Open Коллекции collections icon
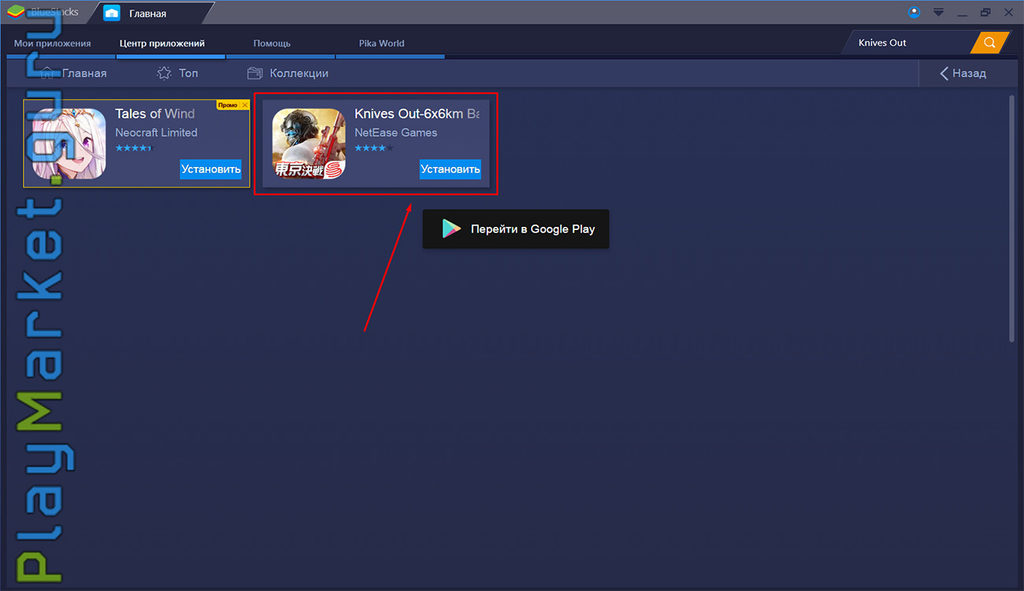Viewport: 1024px width, 591px height. pos(255,73)
